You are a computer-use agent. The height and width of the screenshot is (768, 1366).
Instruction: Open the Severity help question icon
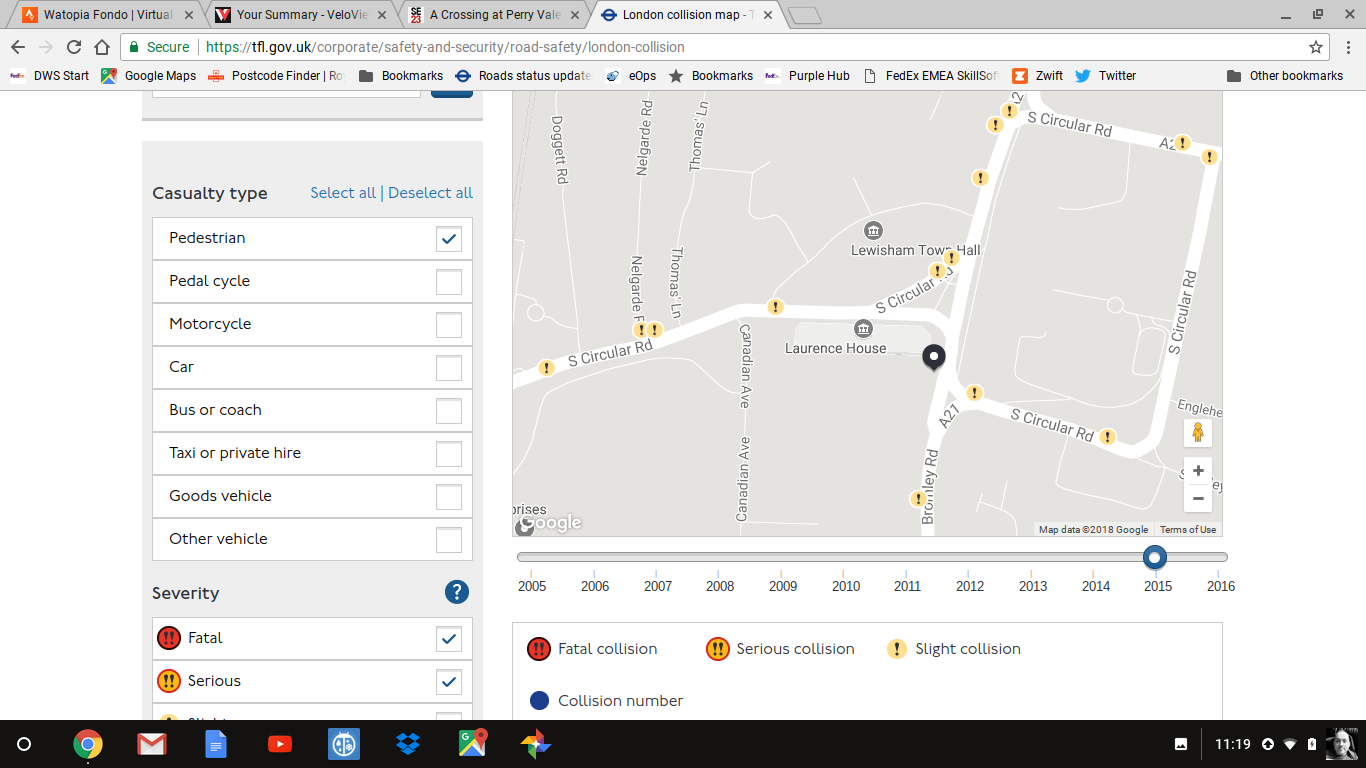[456, 592]
